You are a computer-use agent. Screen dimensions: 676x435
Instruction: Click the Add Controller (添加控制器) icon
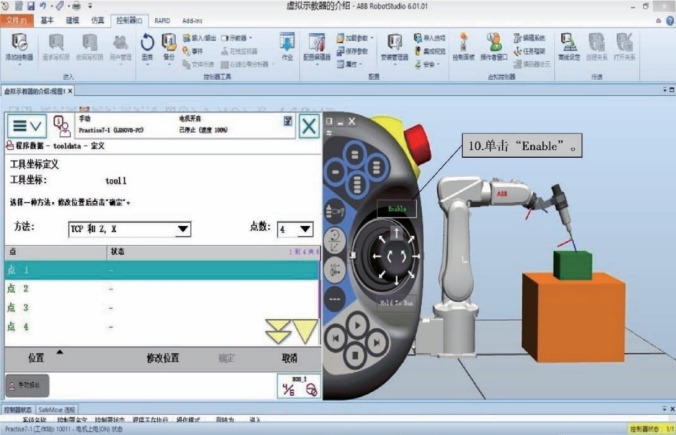[x=19, y=47]
